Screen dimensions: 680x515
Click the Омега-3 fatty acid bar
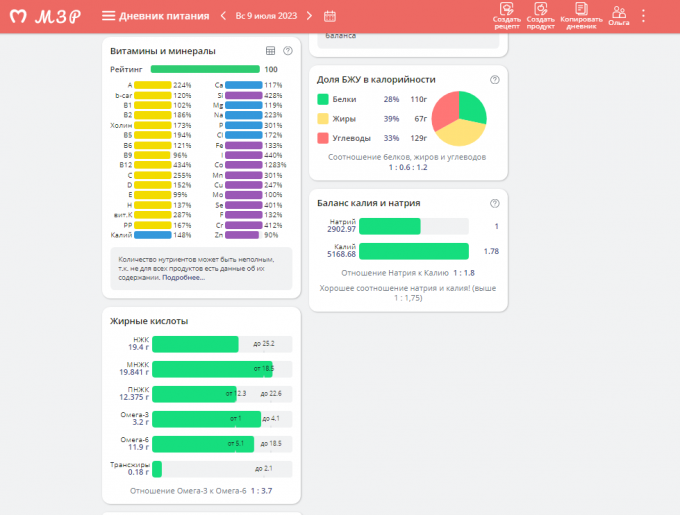(x=207, y=418)
